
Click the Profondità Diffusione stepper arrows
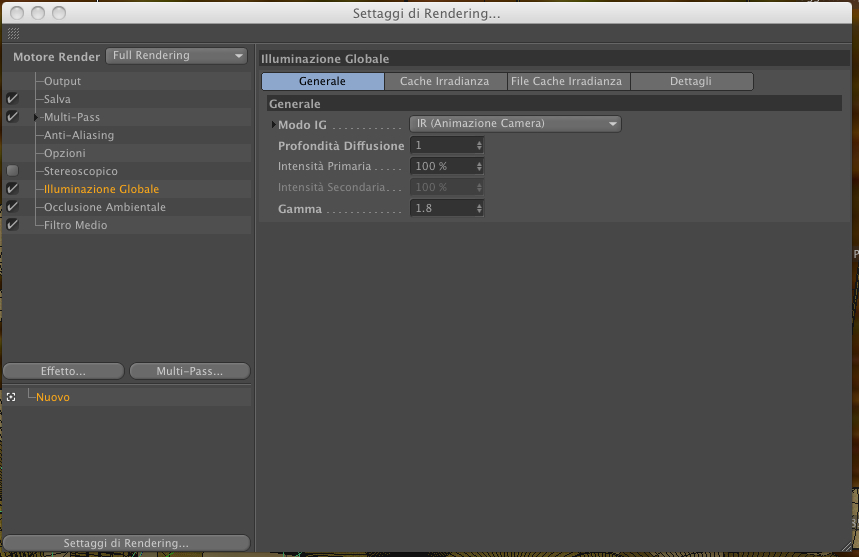pyautogui.click(x=479, y=145)
